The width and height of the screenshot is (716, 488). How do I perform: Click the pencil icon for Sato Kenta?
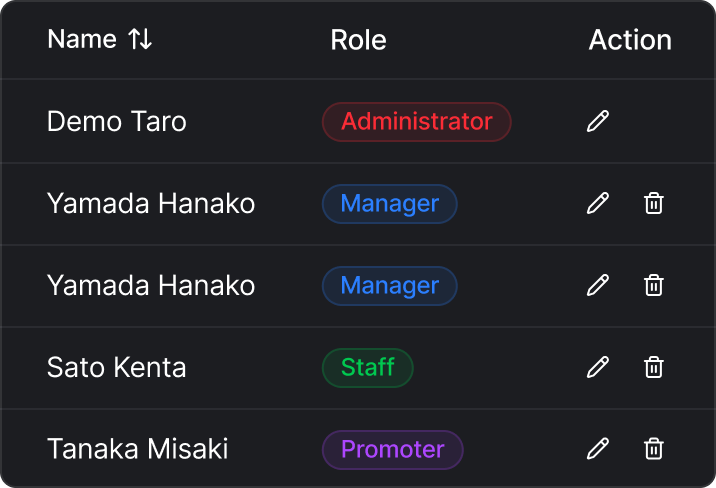(598, 367)
